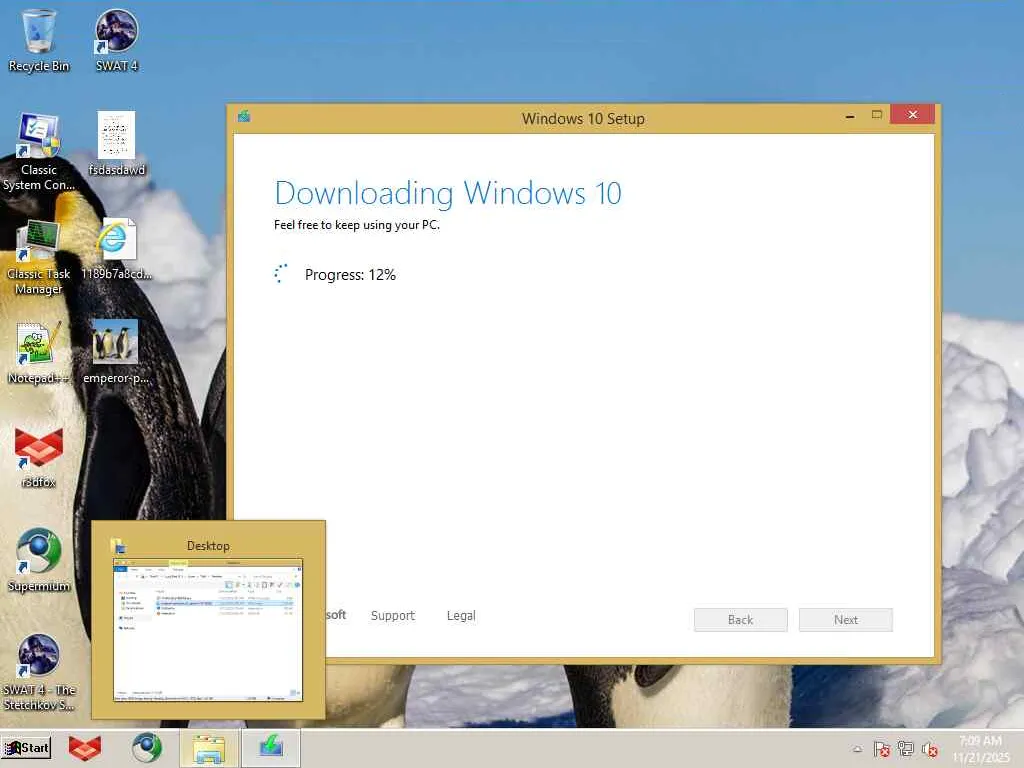Click the 'Desktop' label in the taskbar preview
1024x768 pixels.
click(208, 545)
